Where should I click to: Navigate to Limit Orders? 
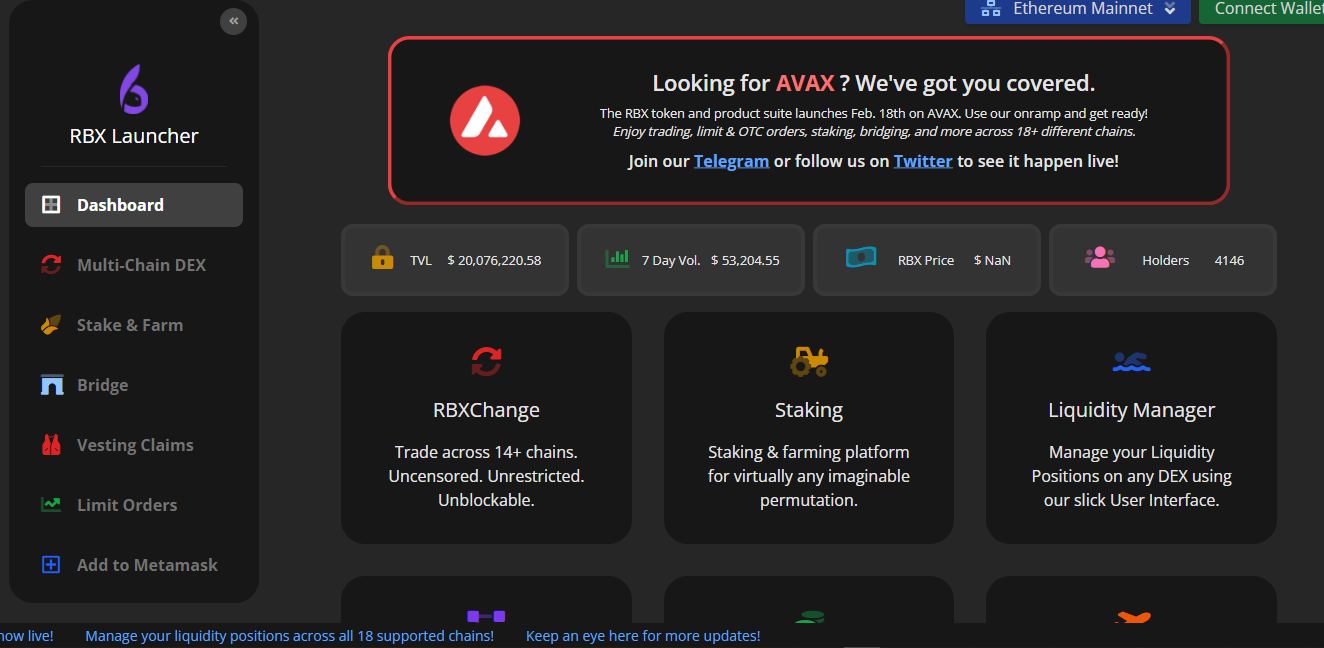(x=134, y=505)
